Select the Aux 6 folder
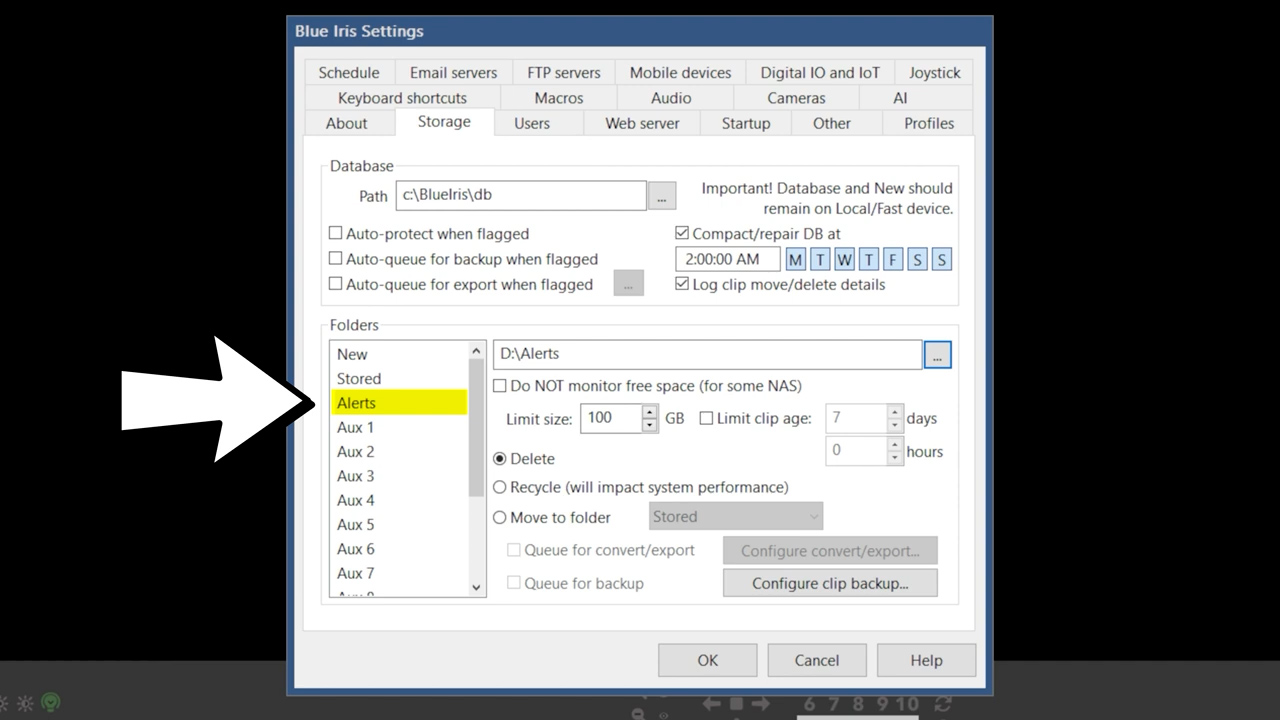 pyautogui.click(x=399, y=549)
